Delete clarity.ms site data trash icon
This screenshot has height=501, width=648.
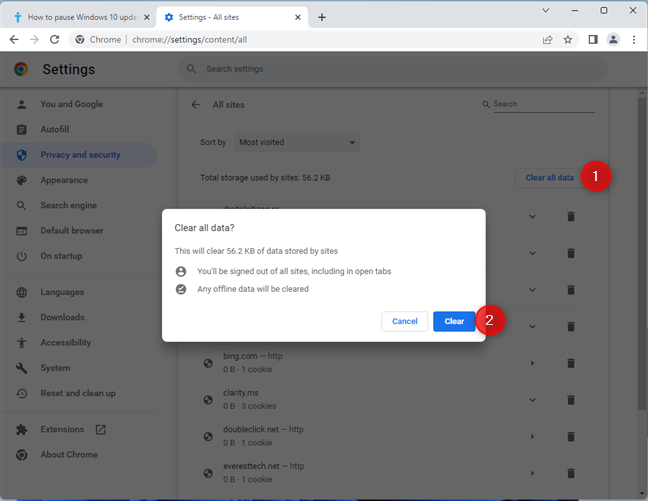tap(571, 400)
